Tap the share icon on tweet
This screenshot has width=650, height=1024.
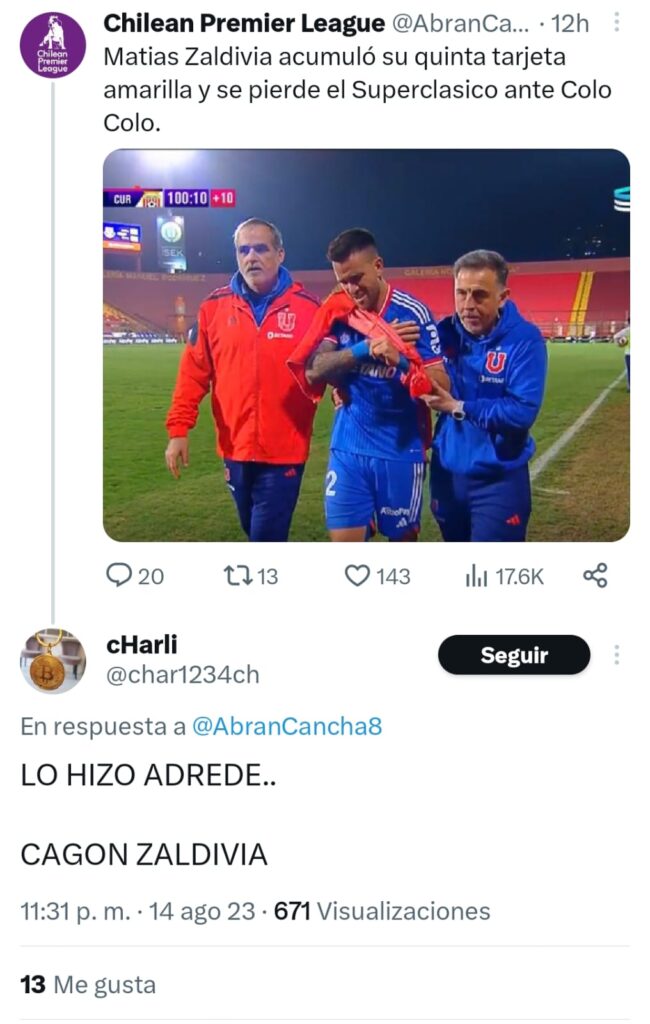click(595, 575)
